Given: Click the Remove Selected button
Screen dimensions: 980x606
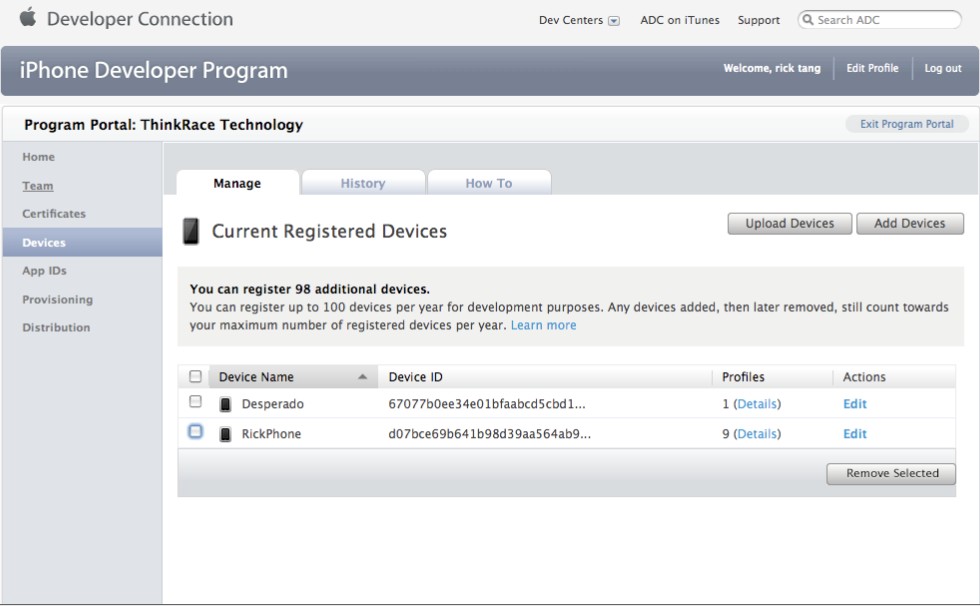Looking at the screenshot, I should [x=891, y=474].
